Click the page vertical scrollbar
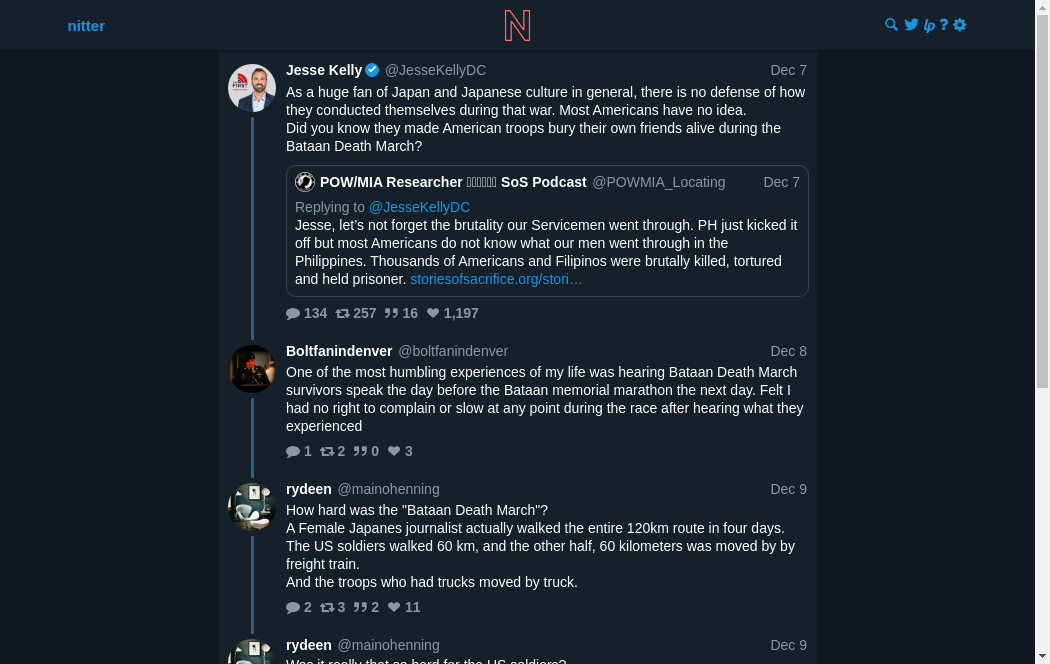 coord(1042,200)
